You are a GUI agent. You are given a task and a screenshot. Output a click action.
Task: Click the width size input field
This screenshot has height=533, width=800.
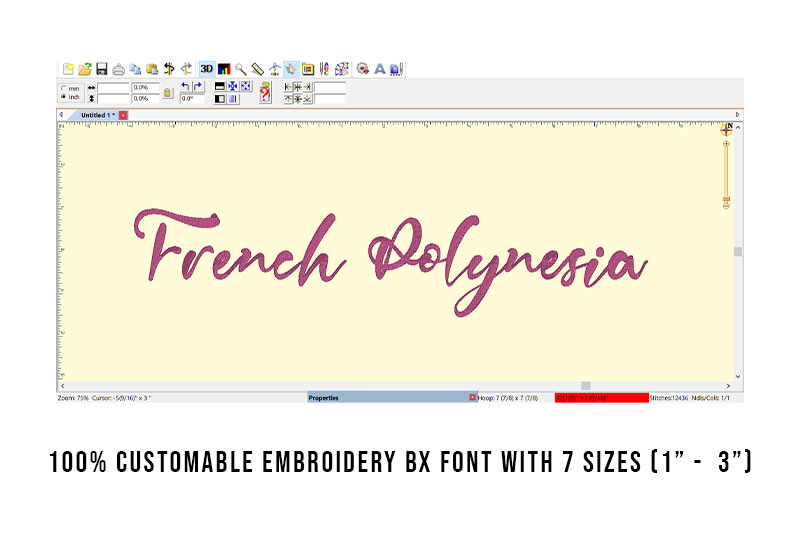click(x=113, y=88)
